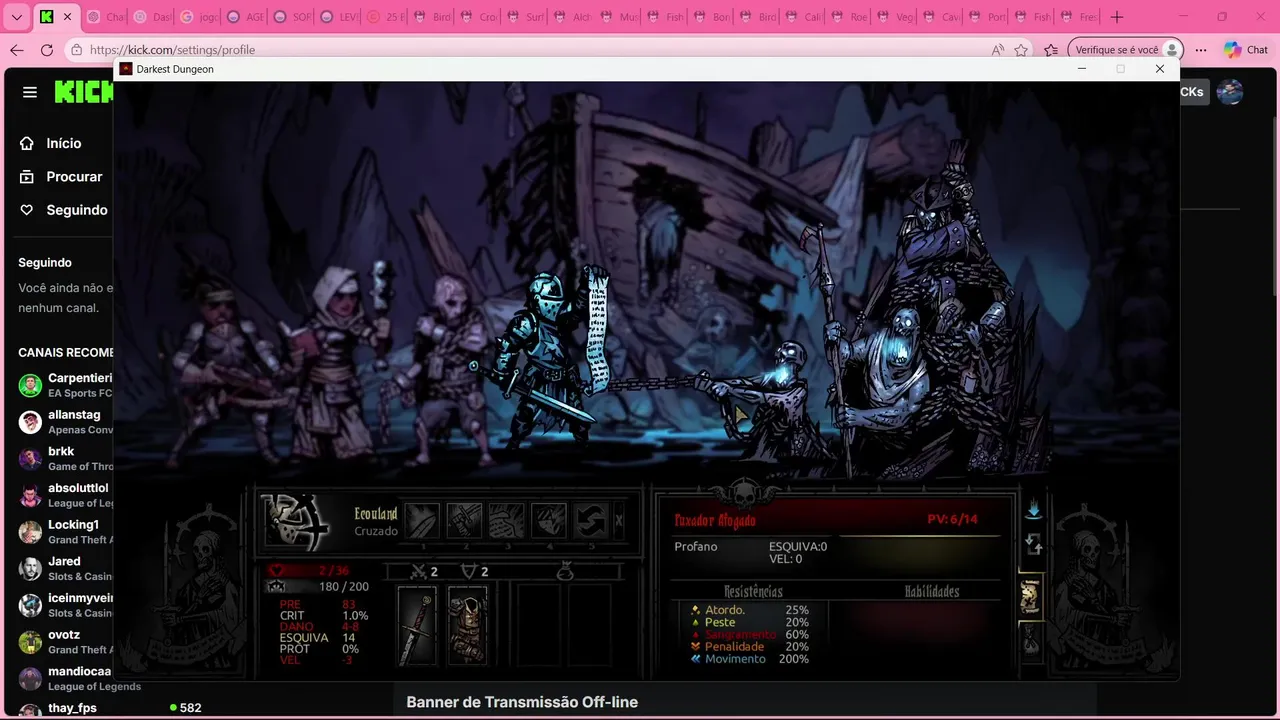Select the second combat skill numbered 2
Viewport: 1280px width, 720px height.
coord(464,520)
